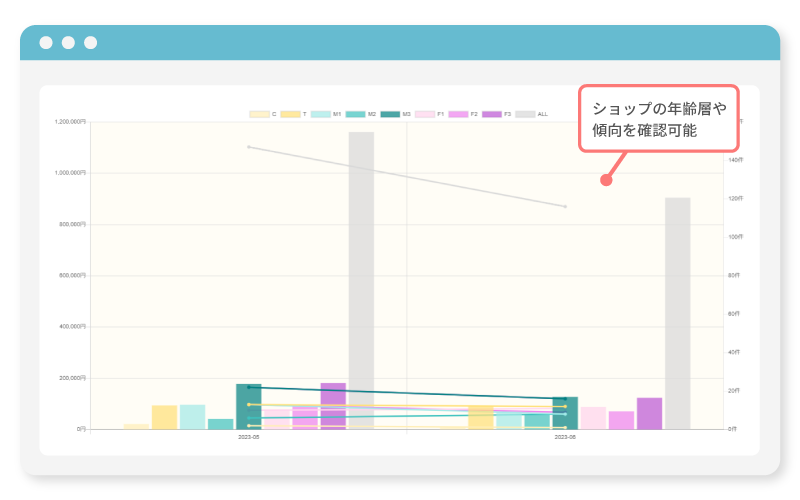Toggle the M3 series legend item
The width and height of the screenshot is (800, 500).
point(395,114)
